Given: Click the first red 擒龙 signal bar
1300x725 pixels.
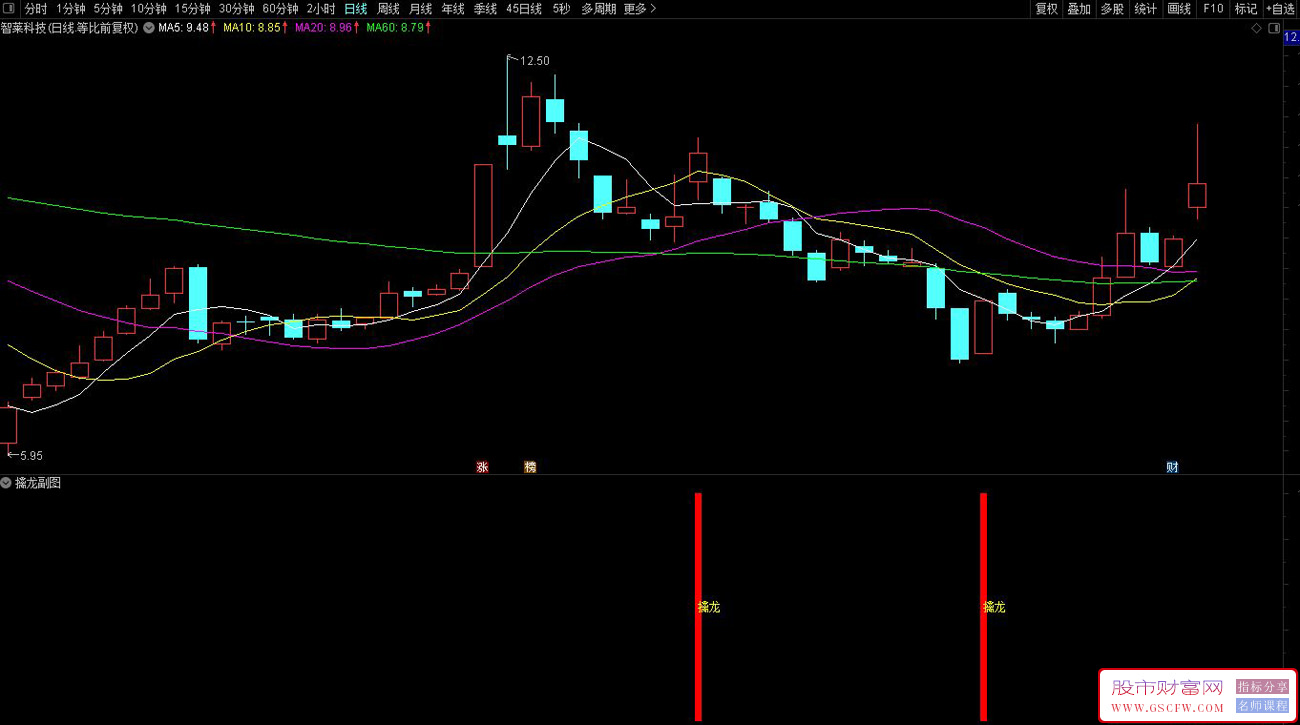Looking at the screenshot, I should [x=698, y=606].
